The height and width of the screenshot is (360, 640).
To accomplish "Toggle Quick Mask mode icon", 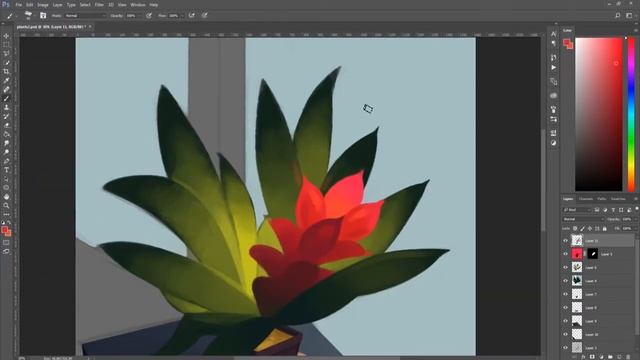I will 6,242.
